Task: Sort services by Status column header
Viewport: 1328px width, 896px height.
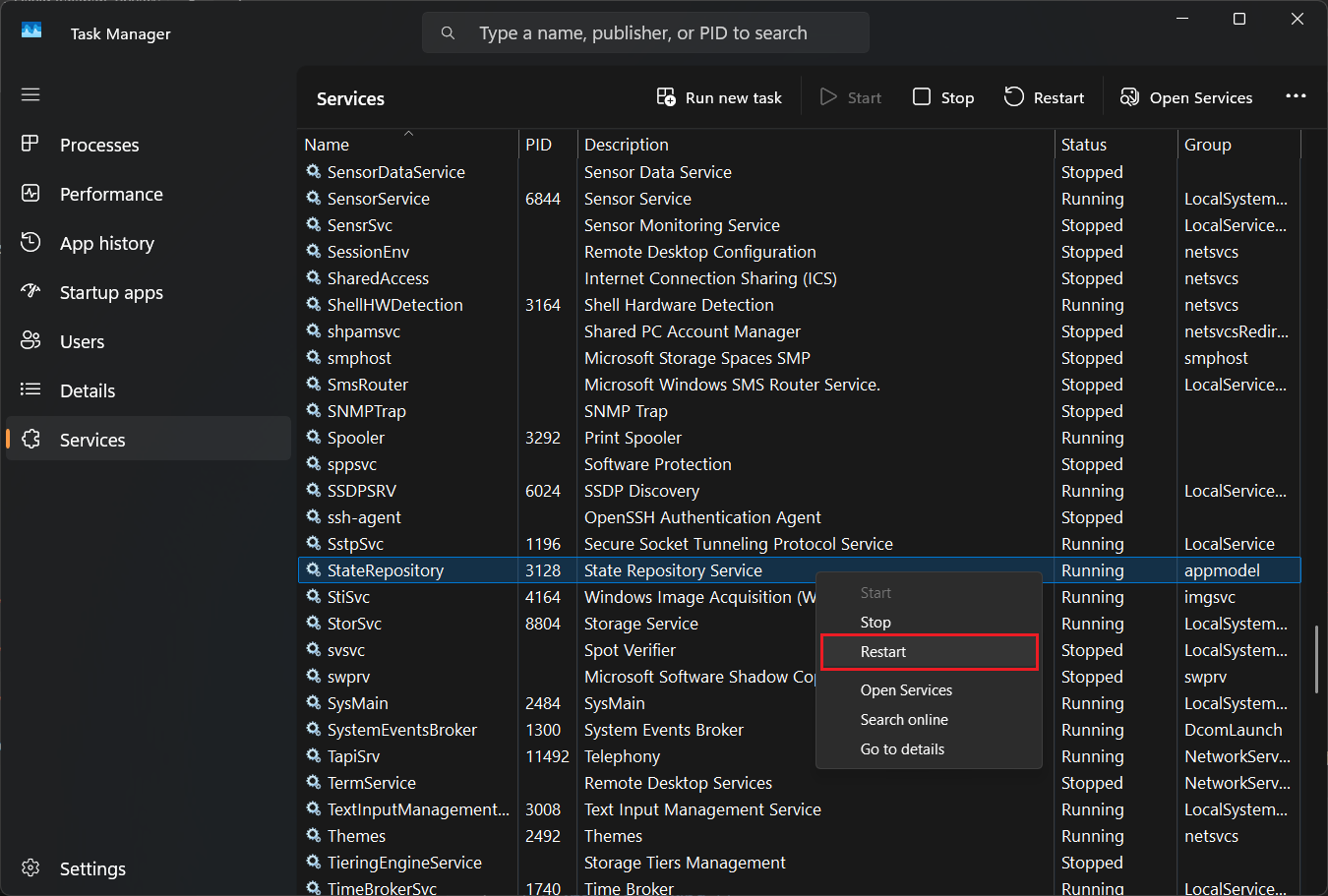Action: (1084, 145)
